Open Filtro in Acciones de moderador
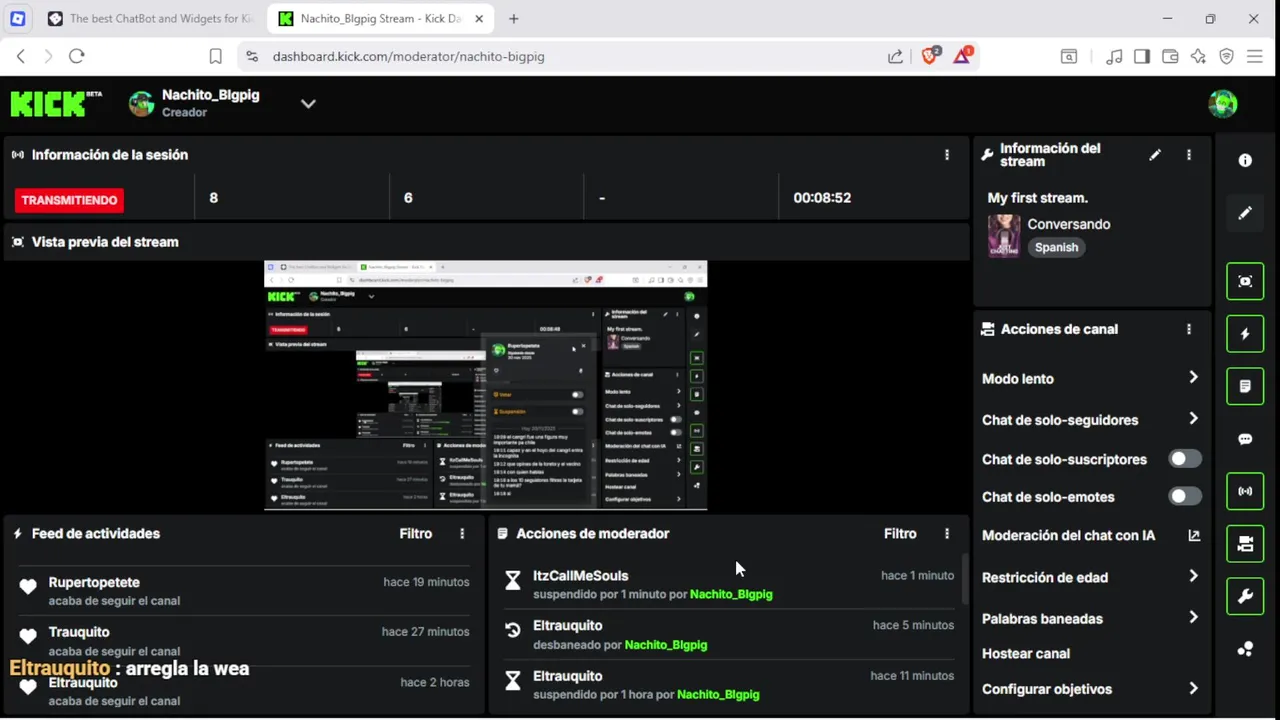Screen dimensions: 1280x720 900,534
